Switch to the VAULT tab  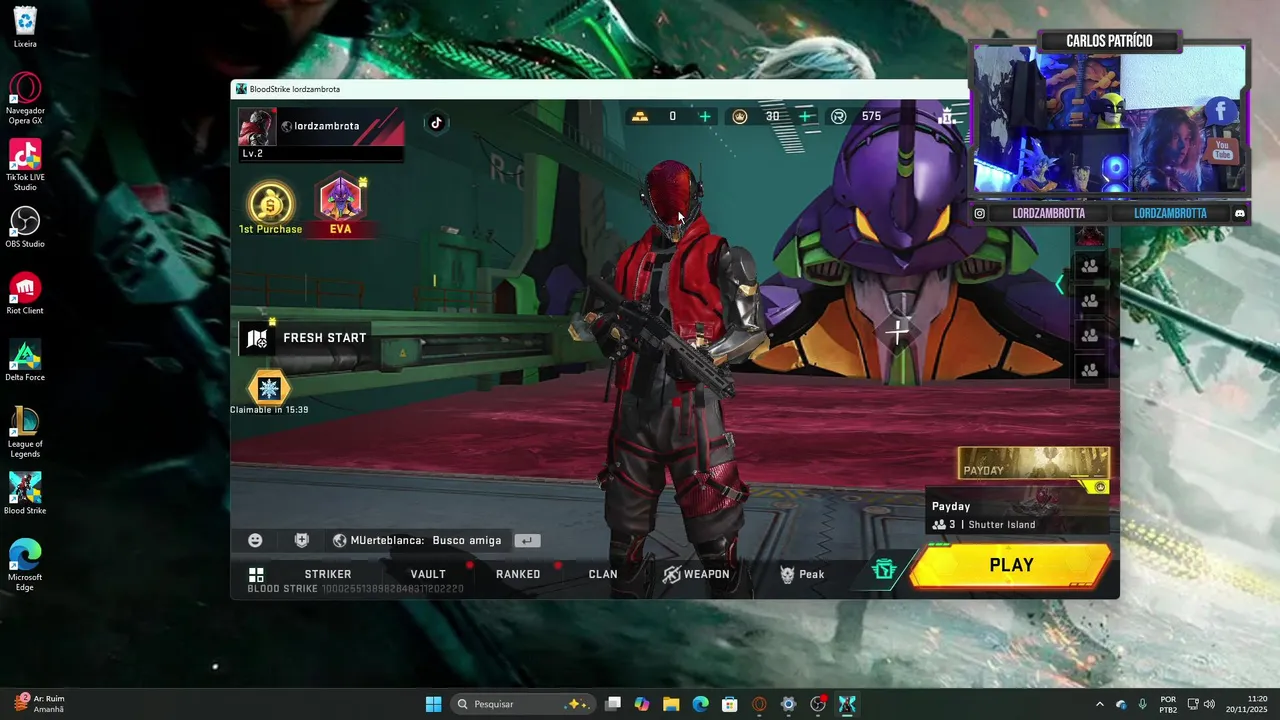[x=428, y=574]
